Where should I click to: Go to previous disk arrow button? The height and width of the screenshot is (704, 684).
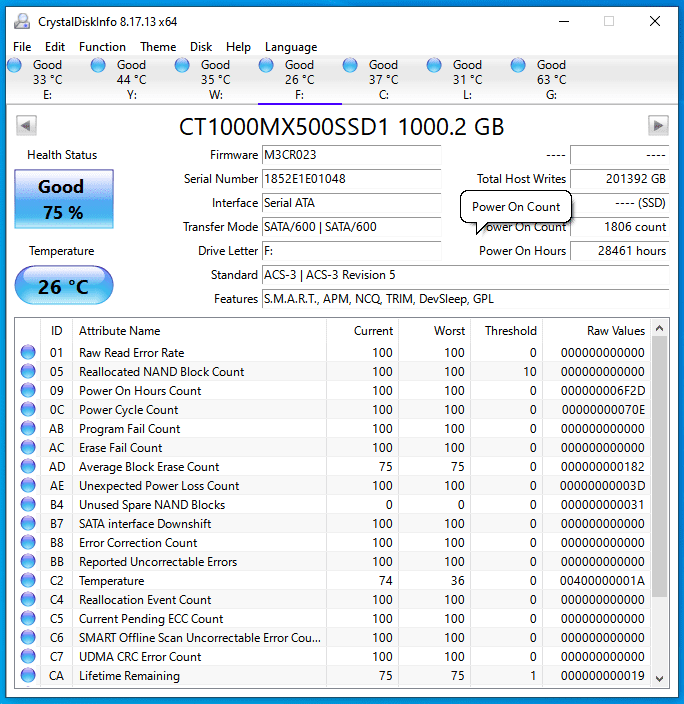click(26, 125)
